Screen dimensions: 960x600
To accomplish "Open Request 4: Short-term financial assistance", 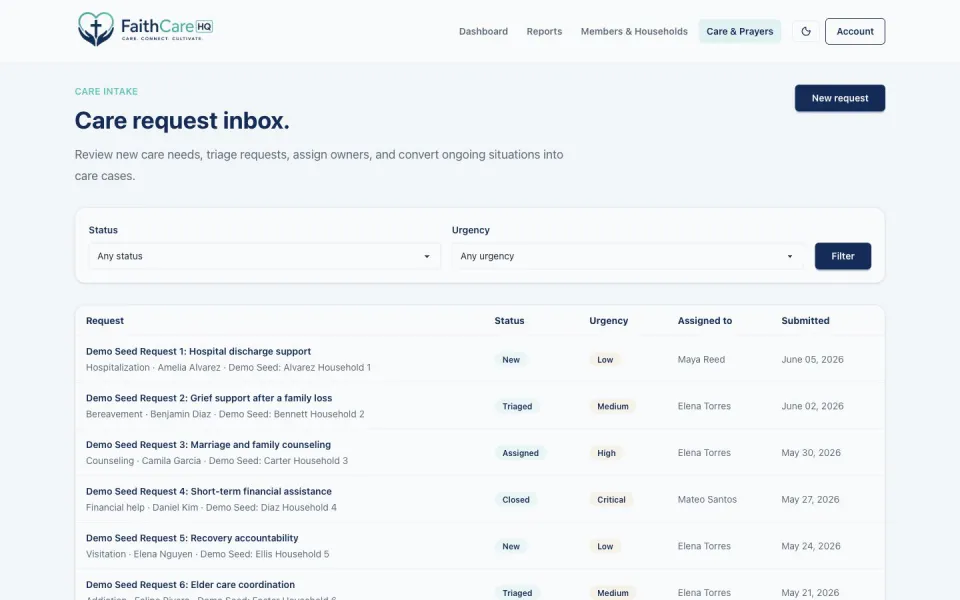I will pyautogui.click(x=209, y=491).
